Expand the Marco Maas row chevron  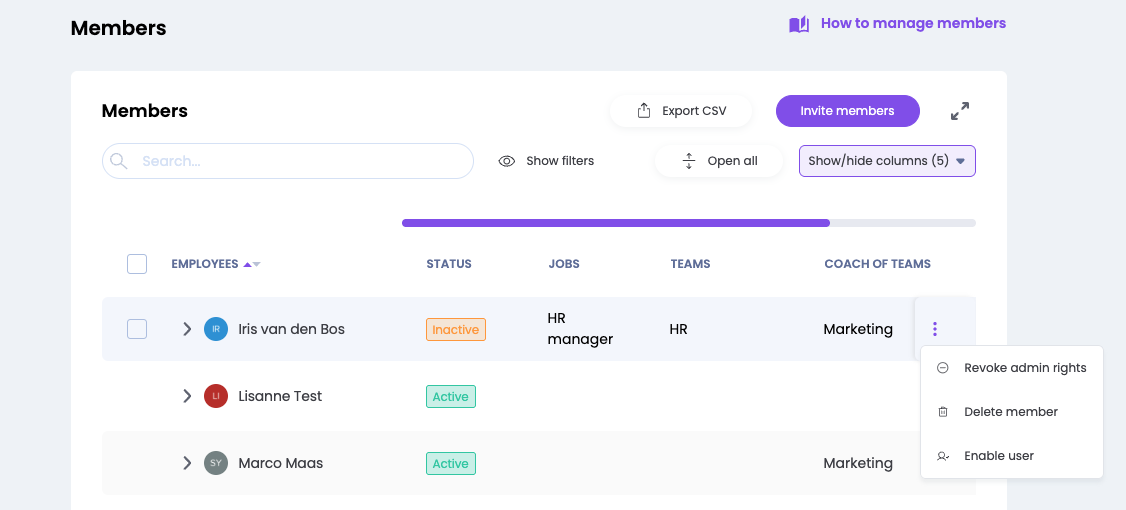(x=187, y=463)
